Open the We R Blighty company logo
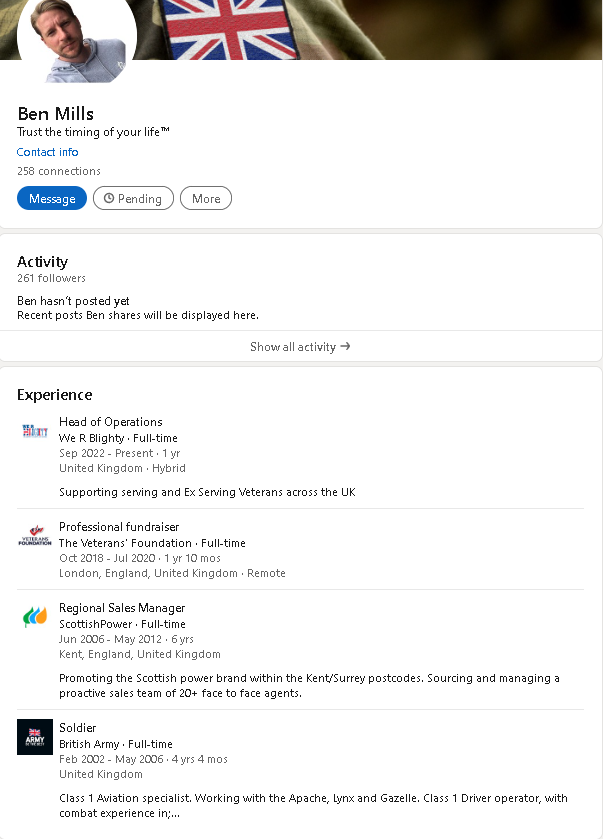Viewport: 603px width, 839px height. point(35,431)
